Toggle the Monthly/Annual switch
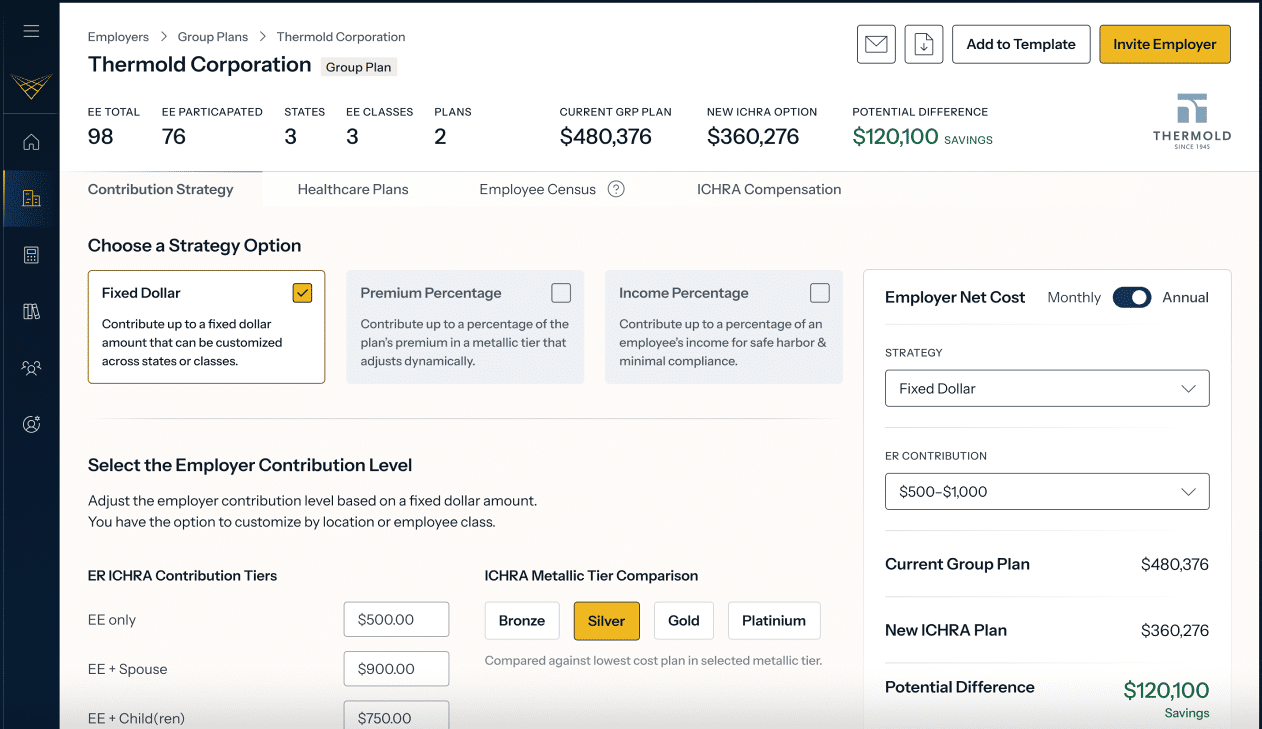Image resolution: width=1262 pixels, height=729 pixels. pos(1131,298)
